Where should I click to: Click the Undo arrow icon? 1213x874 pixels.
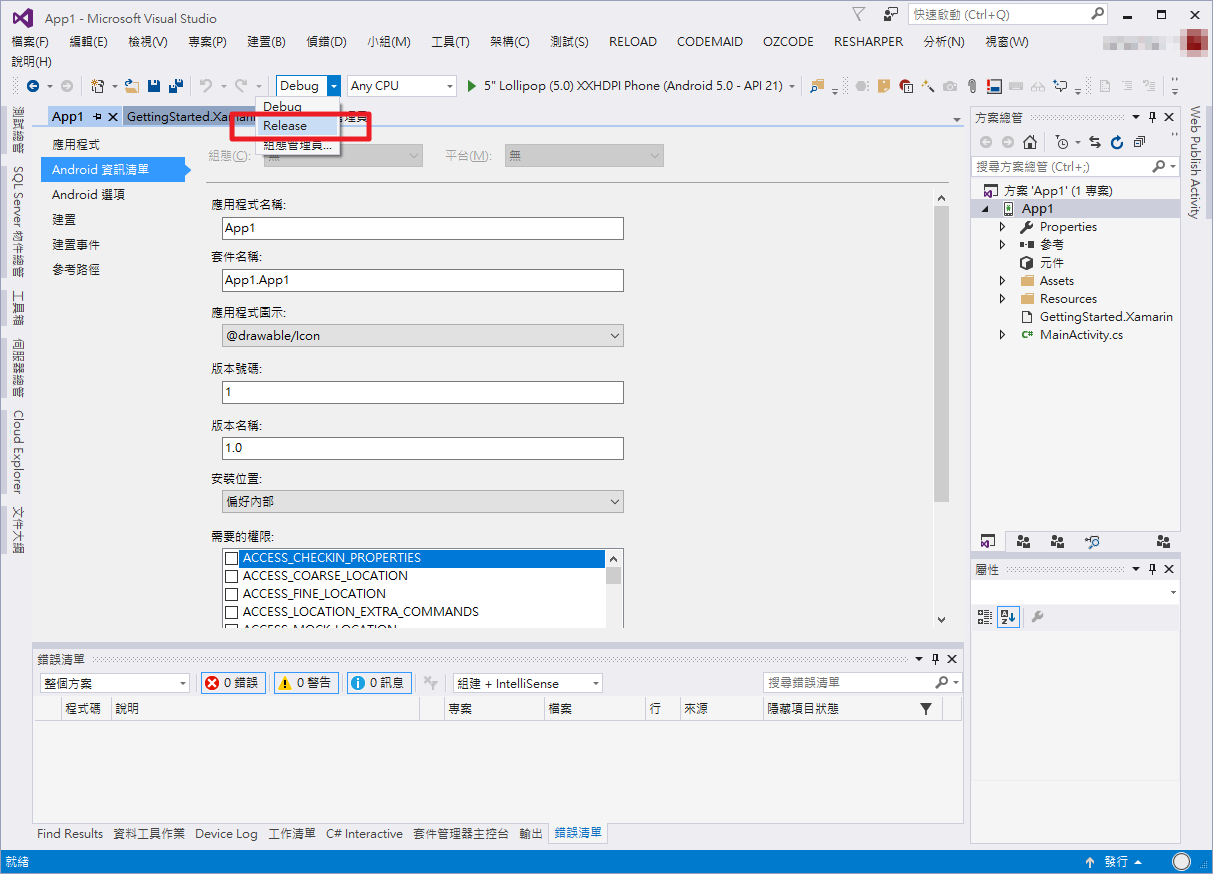point(206,86)
